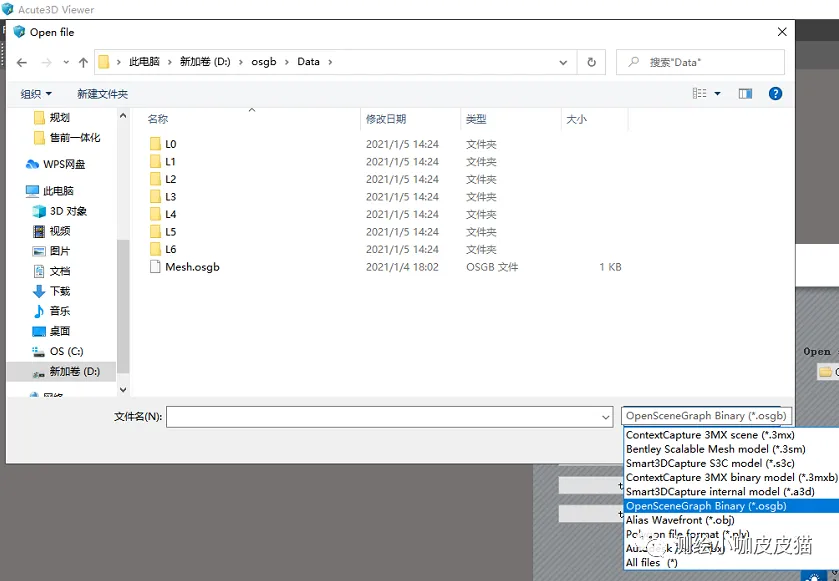Screen dimensions: 839x581
Task: Select the L0 folder
Action: tap(170, 144)
